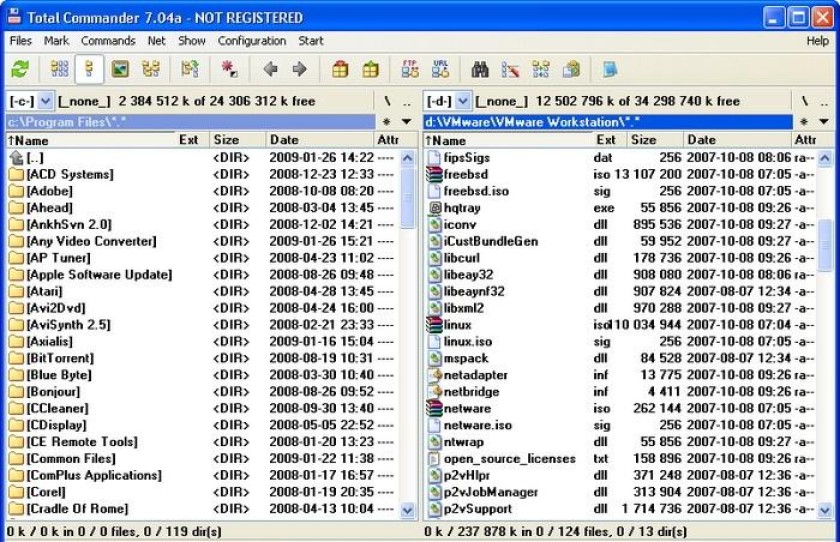
Task: Open the Commands menu
Action: (108, 41)
